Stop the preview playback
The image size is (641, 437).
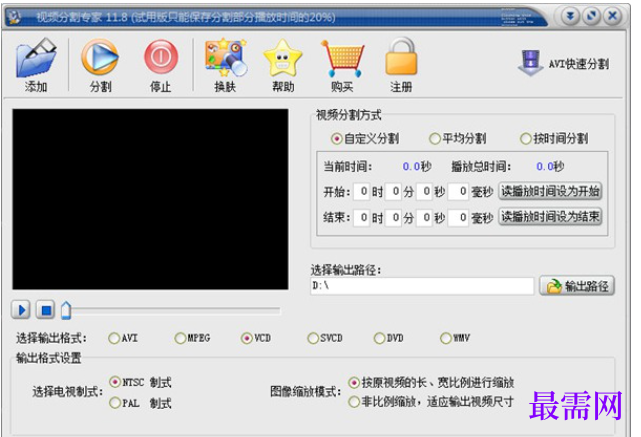46,310
